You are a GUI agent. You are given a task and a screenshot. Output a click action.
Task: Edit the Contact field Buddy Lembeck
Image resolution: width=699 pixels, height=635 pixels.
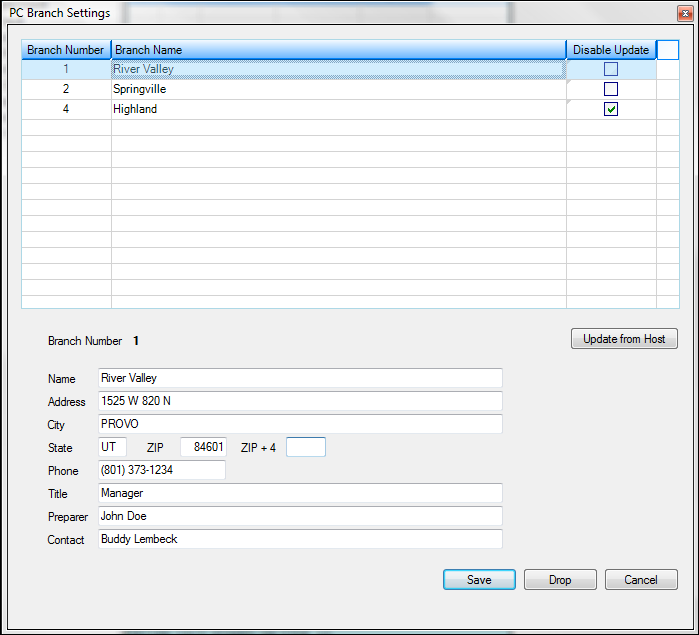300,539
